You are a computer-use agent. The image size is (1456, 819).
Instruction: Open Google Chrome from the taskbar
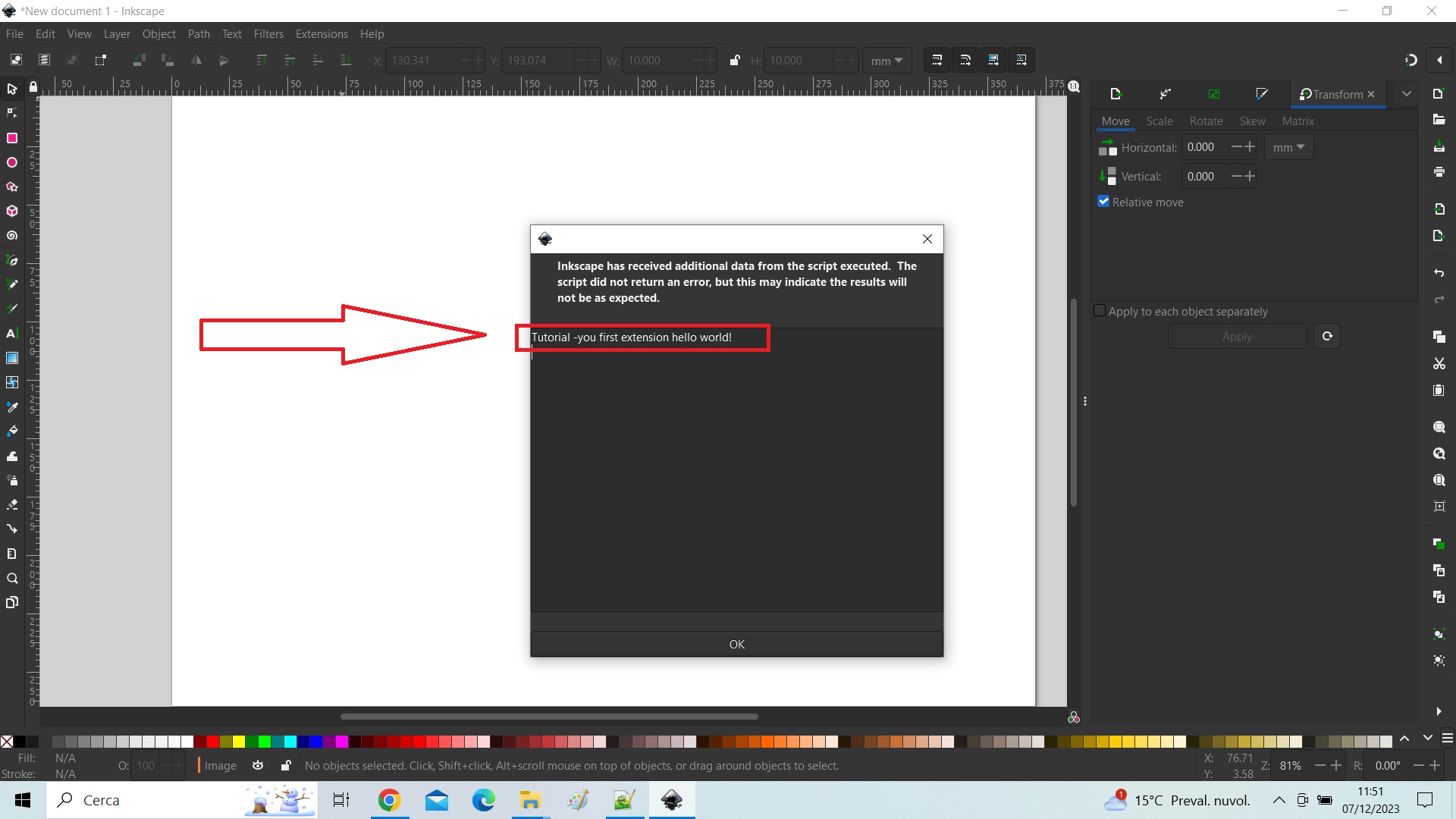tap(389, 800)
